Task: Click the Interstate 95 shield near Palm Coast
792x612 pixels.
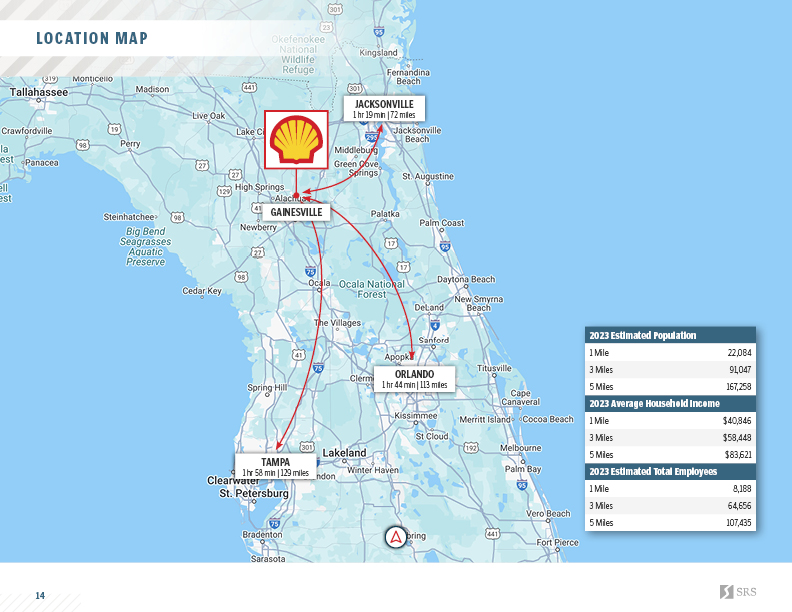Action: (445, 246)
